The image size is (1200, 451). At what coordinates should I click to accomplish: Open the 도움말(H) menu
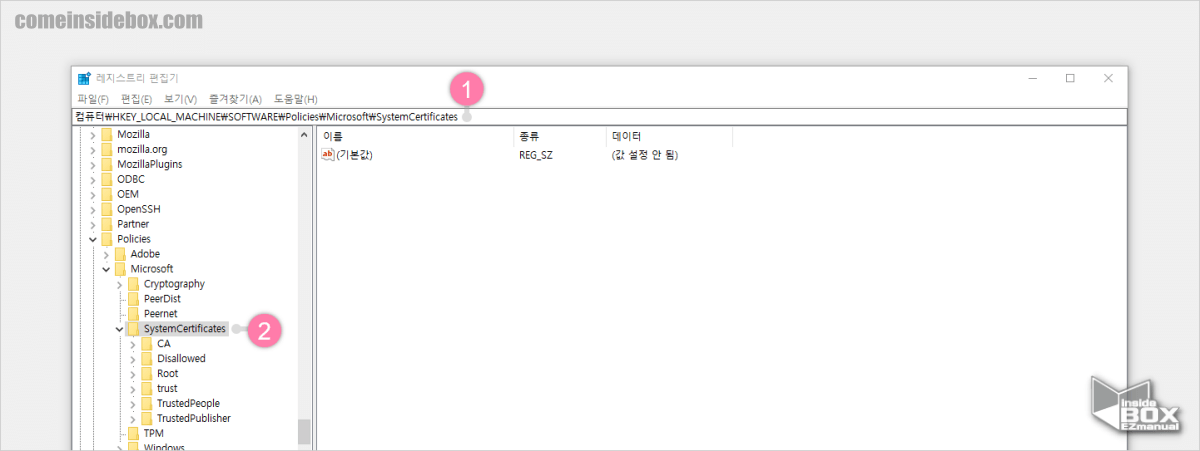[296, 99]
